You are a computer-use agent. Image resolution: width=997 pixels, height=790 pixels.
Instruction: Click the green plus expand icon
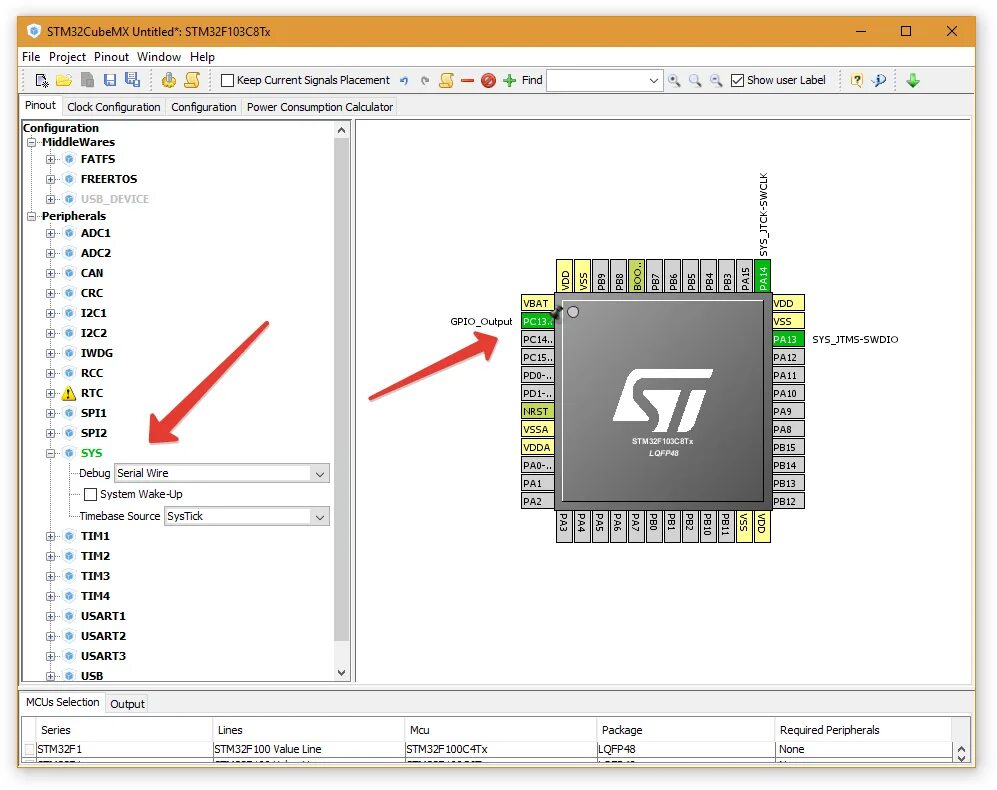[x=509, y=81]
